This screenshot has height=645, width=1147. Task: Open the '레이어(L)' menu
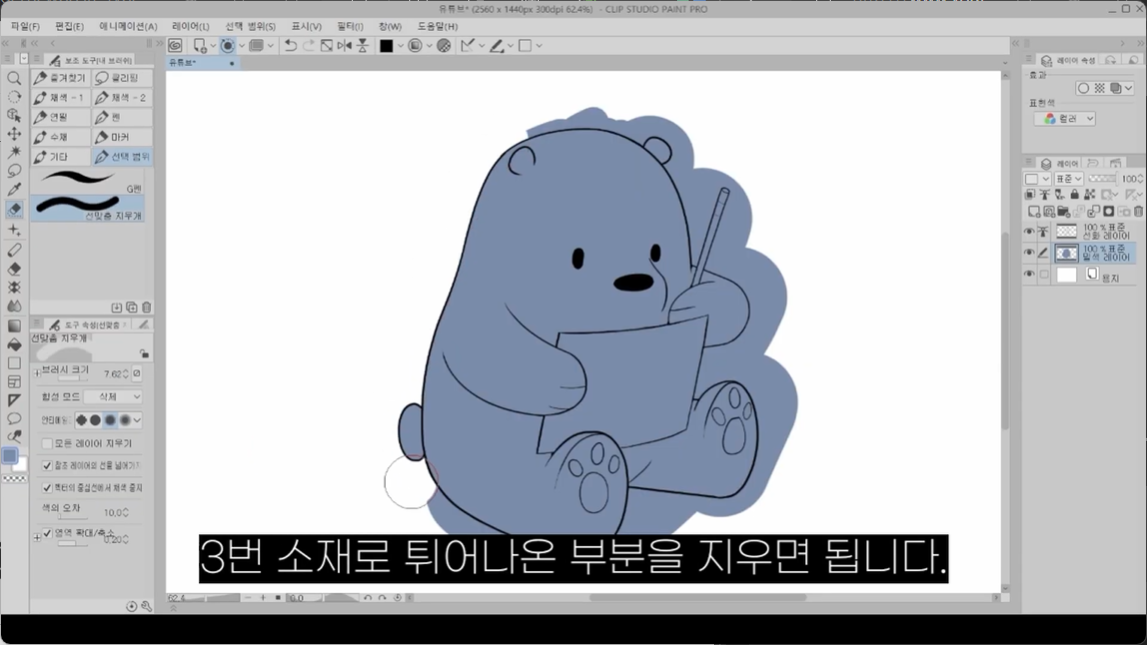(190, 26)
